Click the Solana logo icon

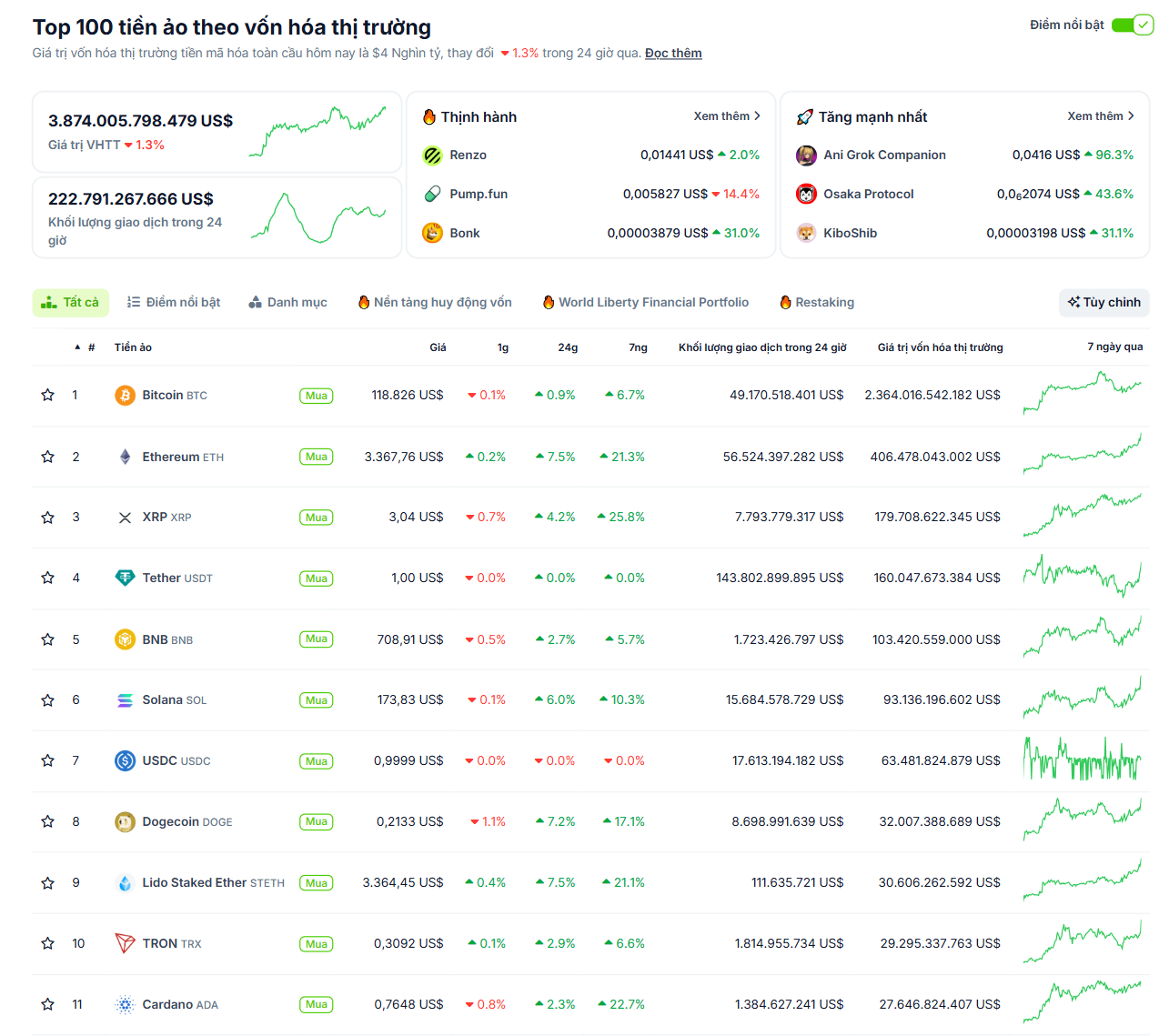pyautogui.click(x=125, y=700)
